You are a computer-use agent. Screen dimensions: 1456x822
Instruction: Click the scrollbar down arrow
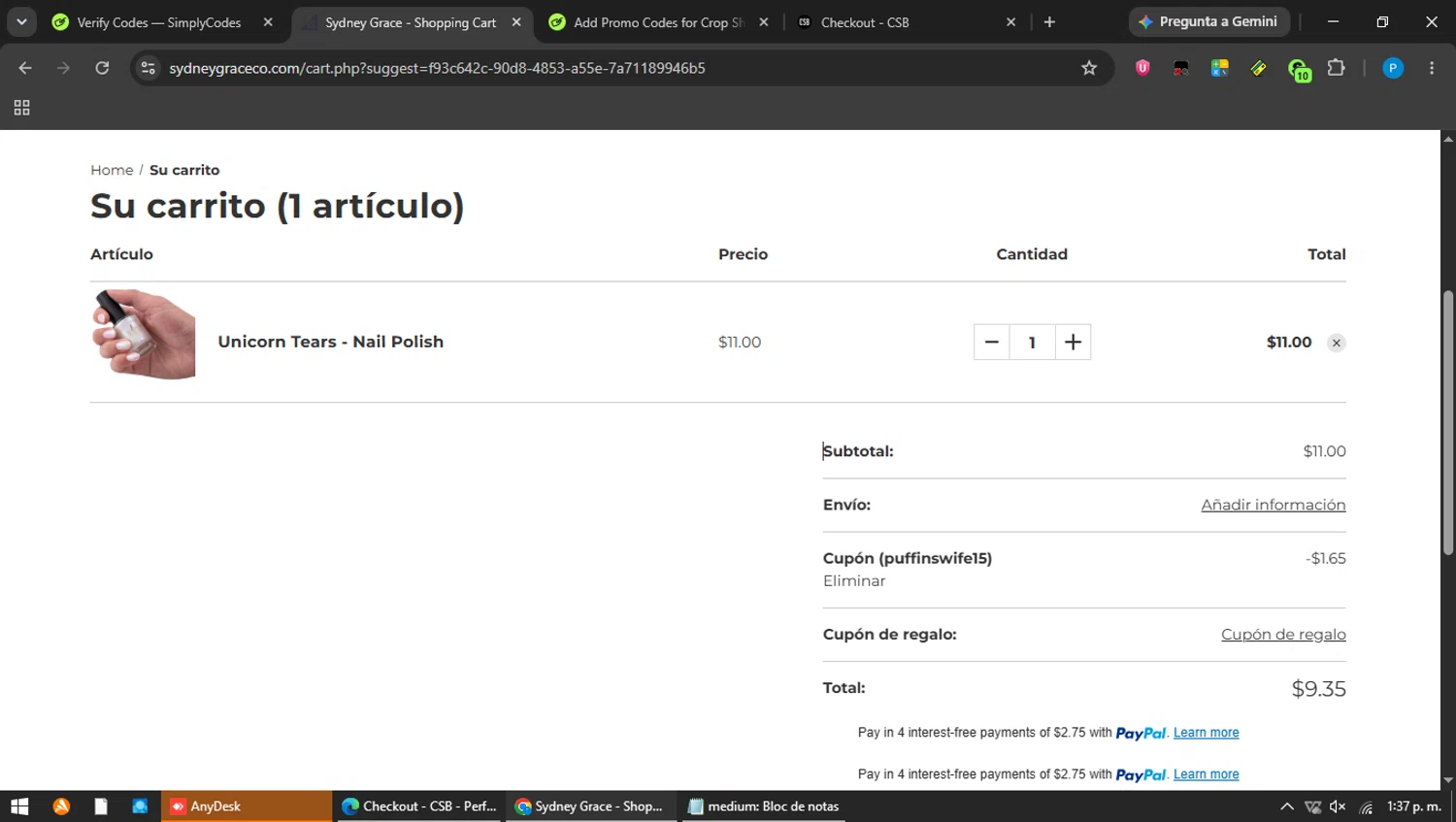click(x=1447, y=780)
